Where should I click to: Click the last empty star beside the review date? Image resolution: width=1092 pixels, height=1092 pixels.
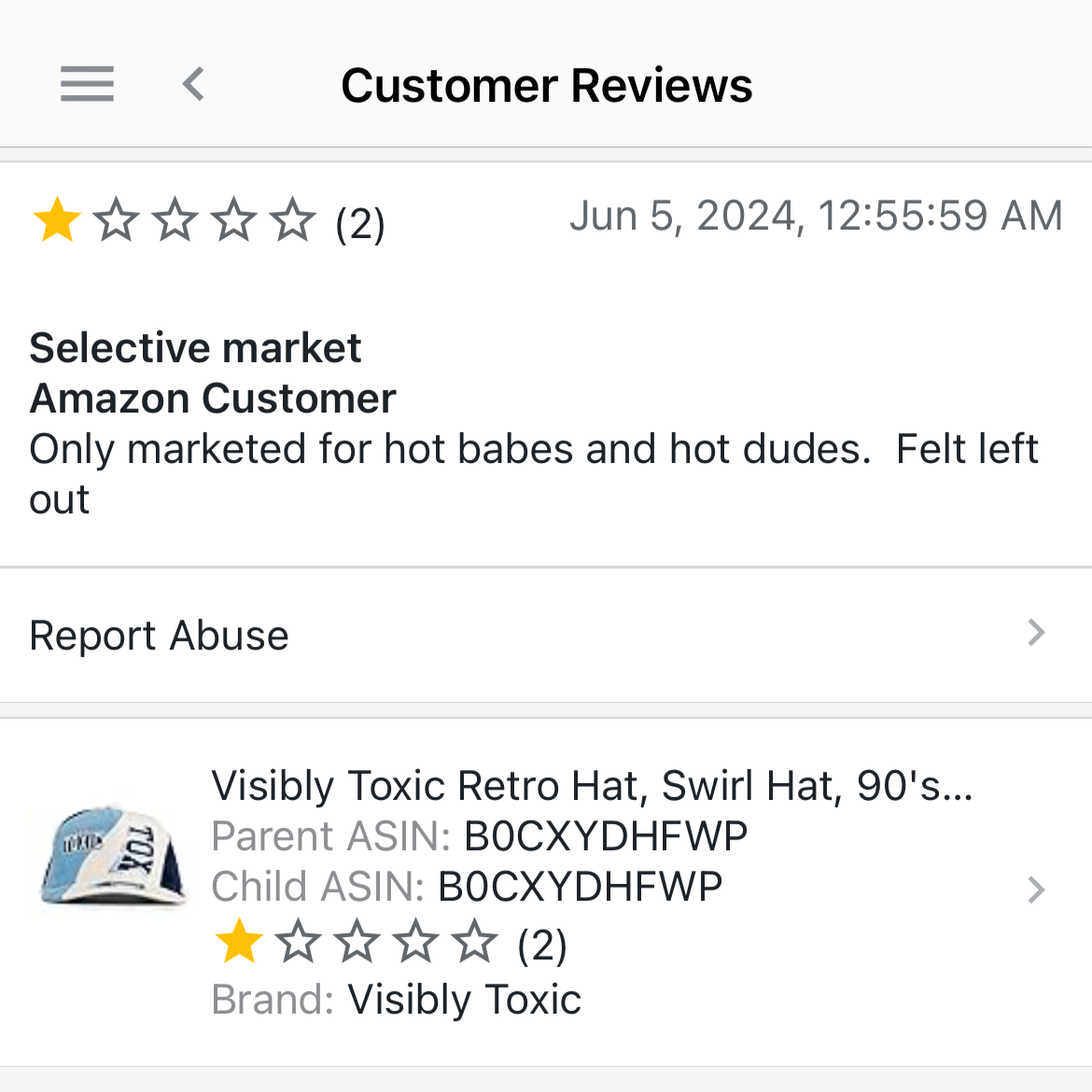click(x=293, y=221)
